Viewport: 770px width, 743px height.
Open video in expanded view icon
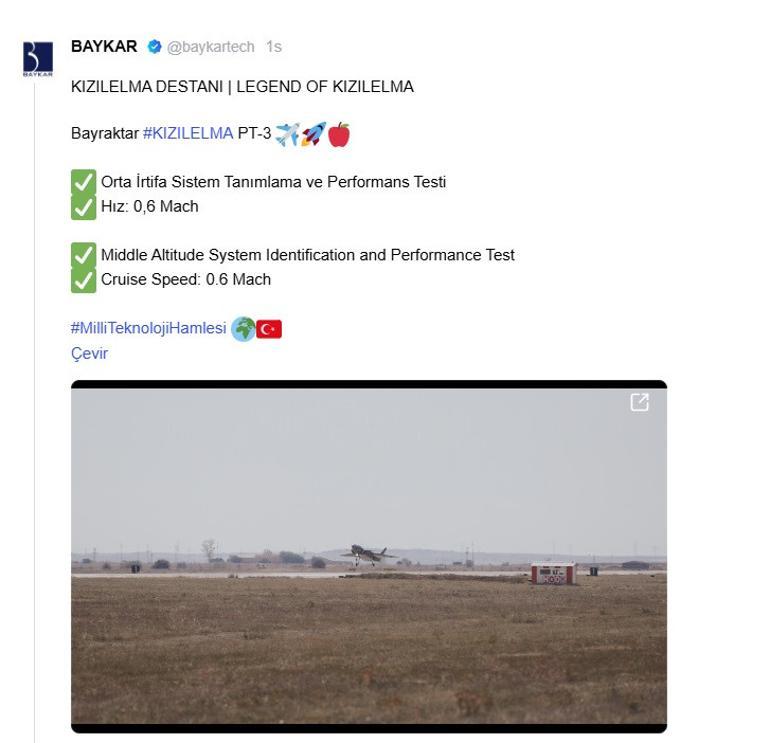point(639,402)
